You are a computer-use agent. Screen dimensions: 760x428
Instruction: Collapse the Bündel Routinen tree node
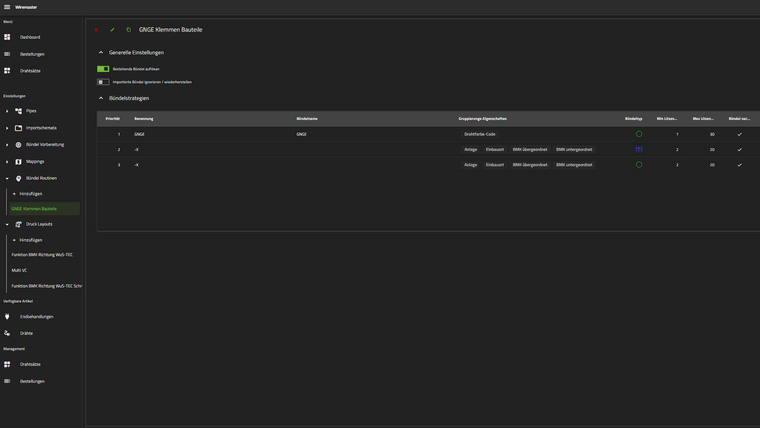click(x=7, y=178)
